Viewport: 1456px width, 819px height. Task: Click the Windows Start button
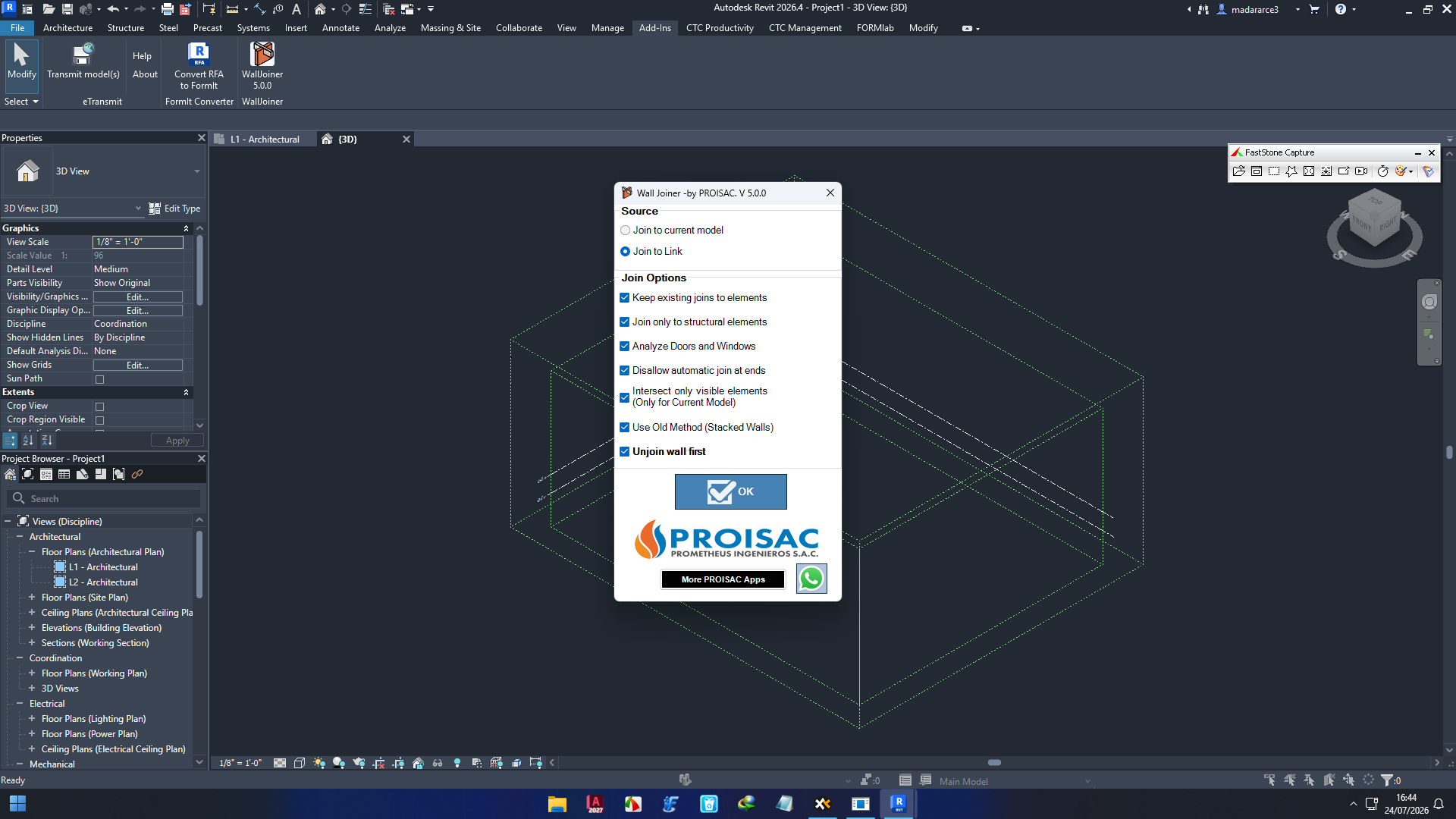click(x=17, y=804)
